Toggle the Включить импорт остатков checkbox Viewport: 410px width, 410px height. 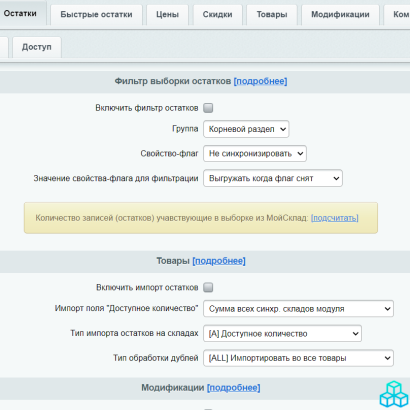point(208,287)
